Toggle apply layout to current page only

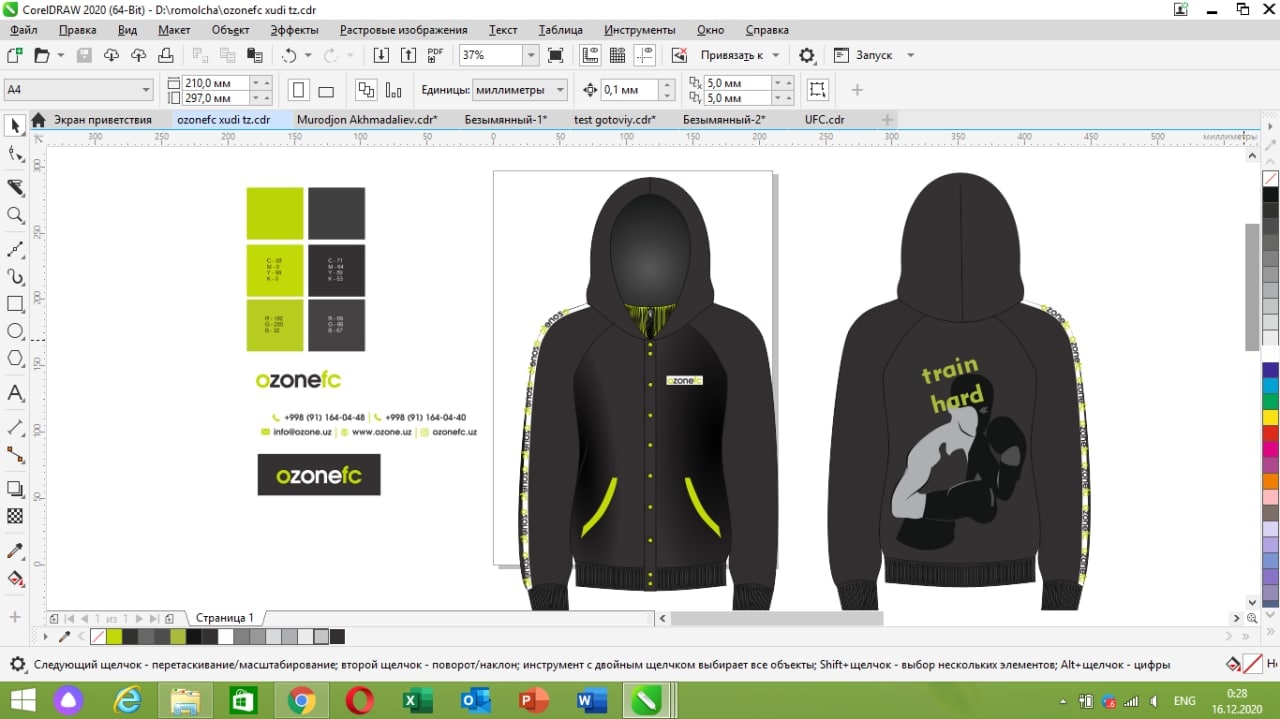(x=393, y=90)
